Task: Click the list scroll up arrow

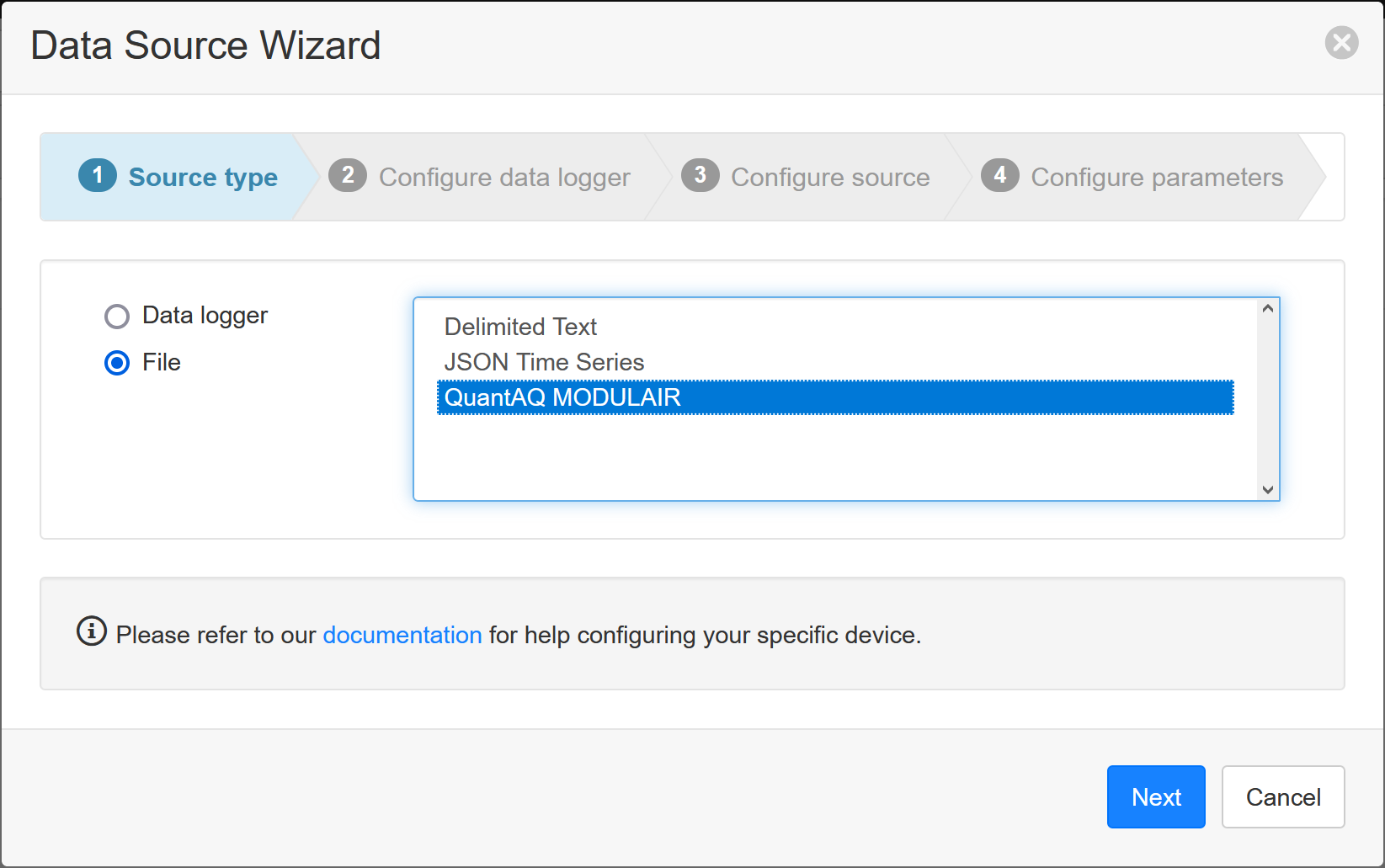Action: (x=1268, y=309)
